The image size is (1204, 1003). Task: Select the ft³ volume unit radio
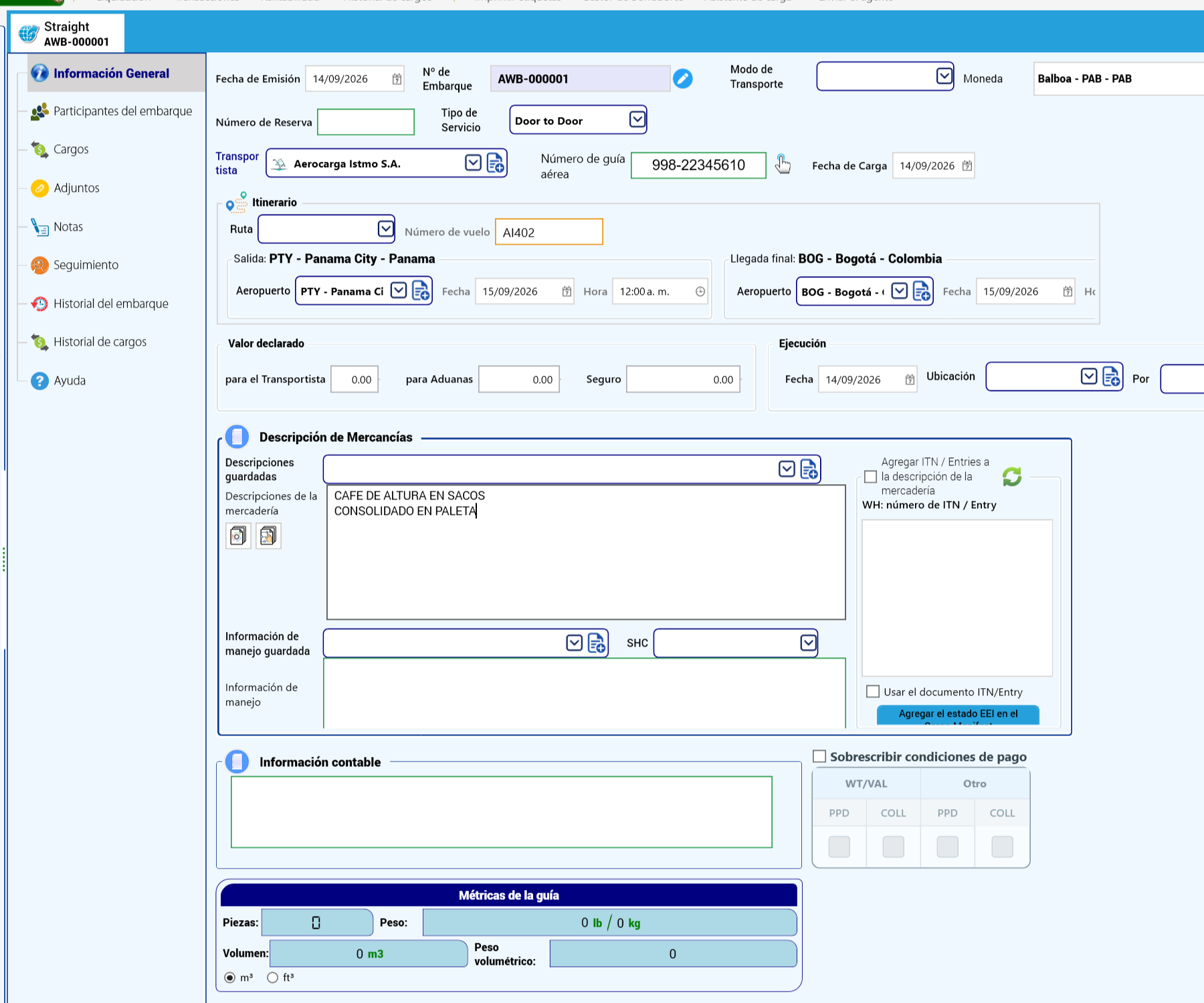pos(272,978)
